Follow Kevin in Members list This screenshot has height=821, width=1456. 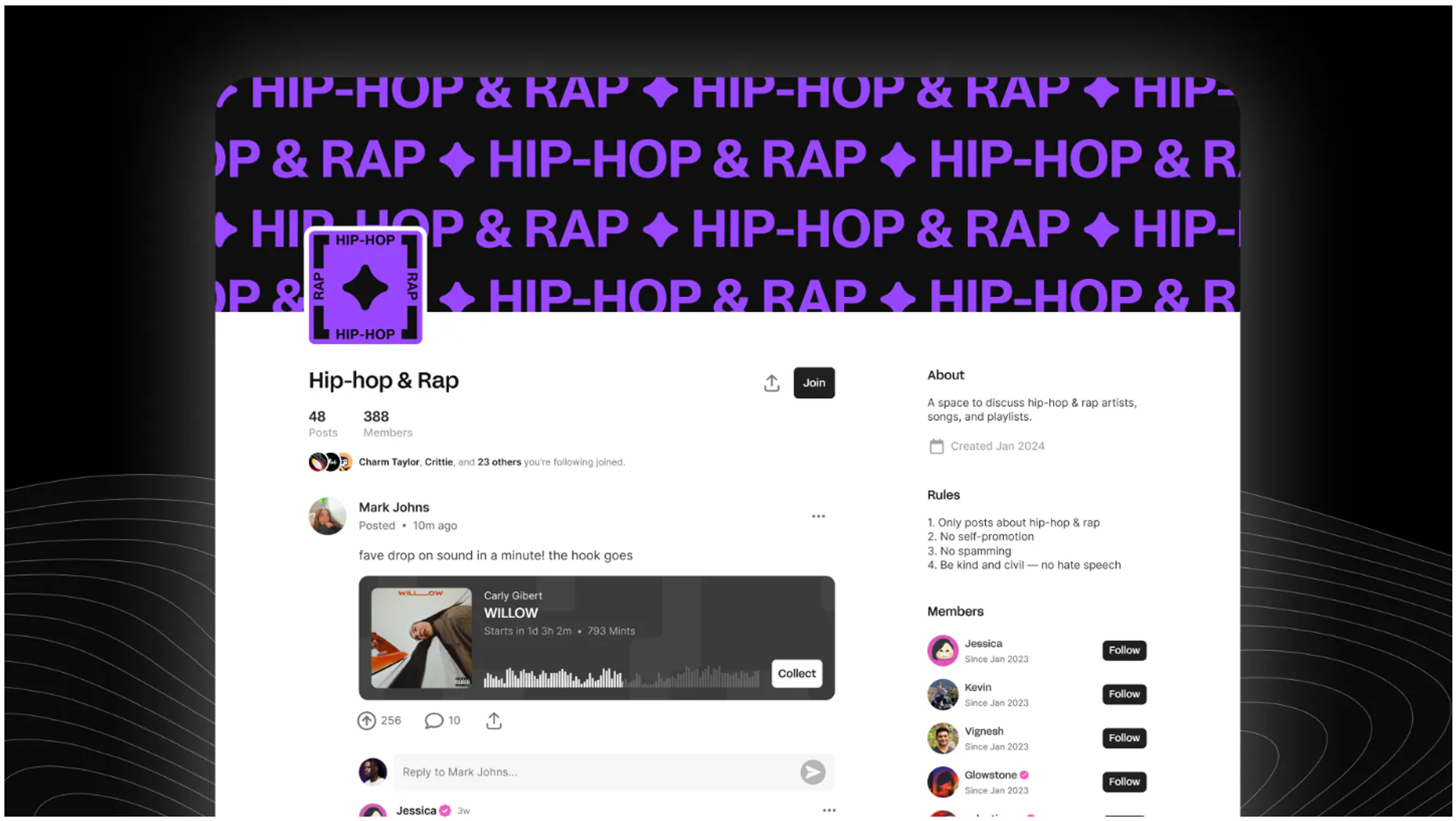(1124, 694)
